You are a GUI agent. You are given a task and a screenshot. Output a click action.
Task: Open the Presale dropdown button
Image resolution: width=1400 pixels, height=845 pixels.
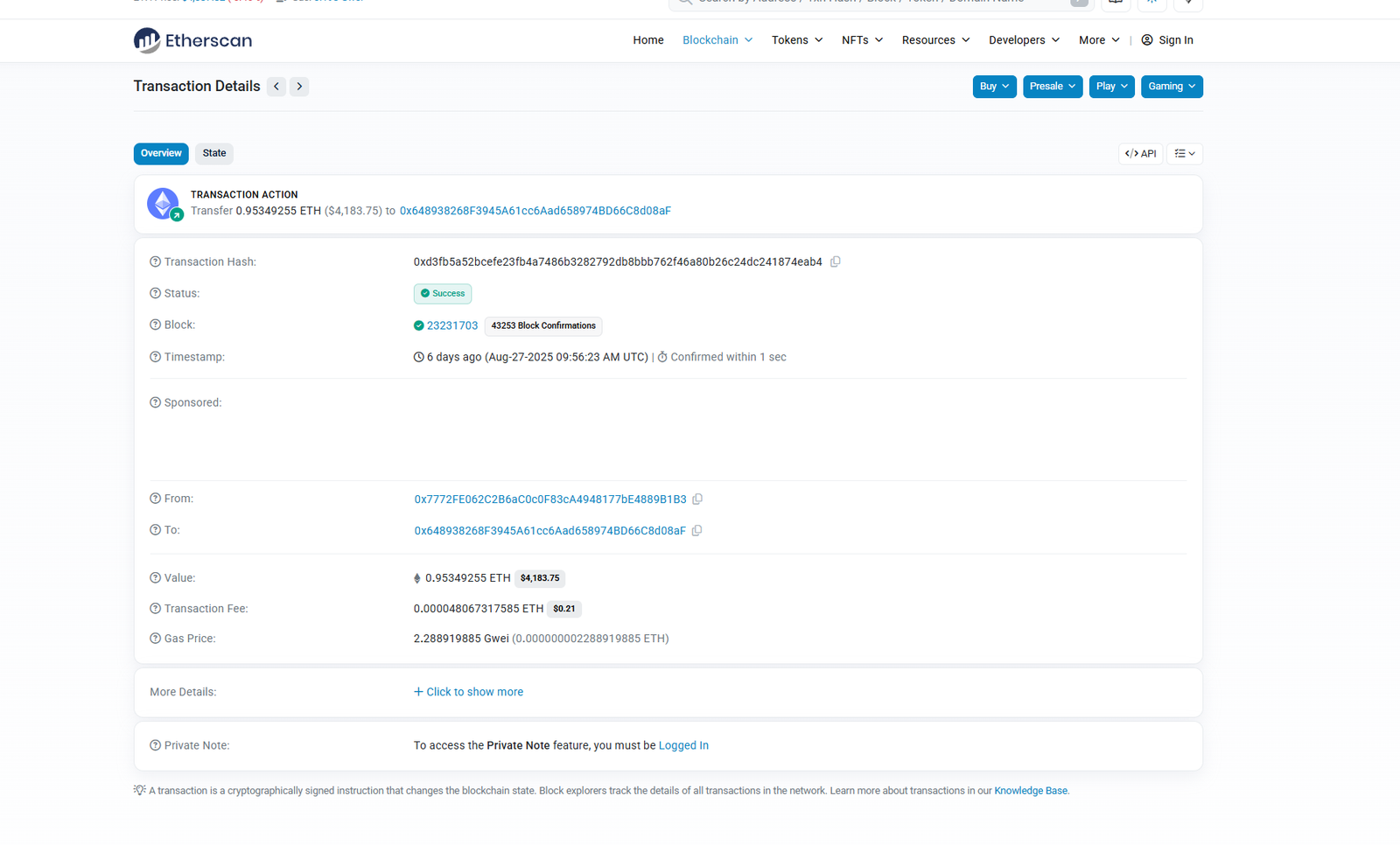pyautogui.click(x=1053, y=87)
